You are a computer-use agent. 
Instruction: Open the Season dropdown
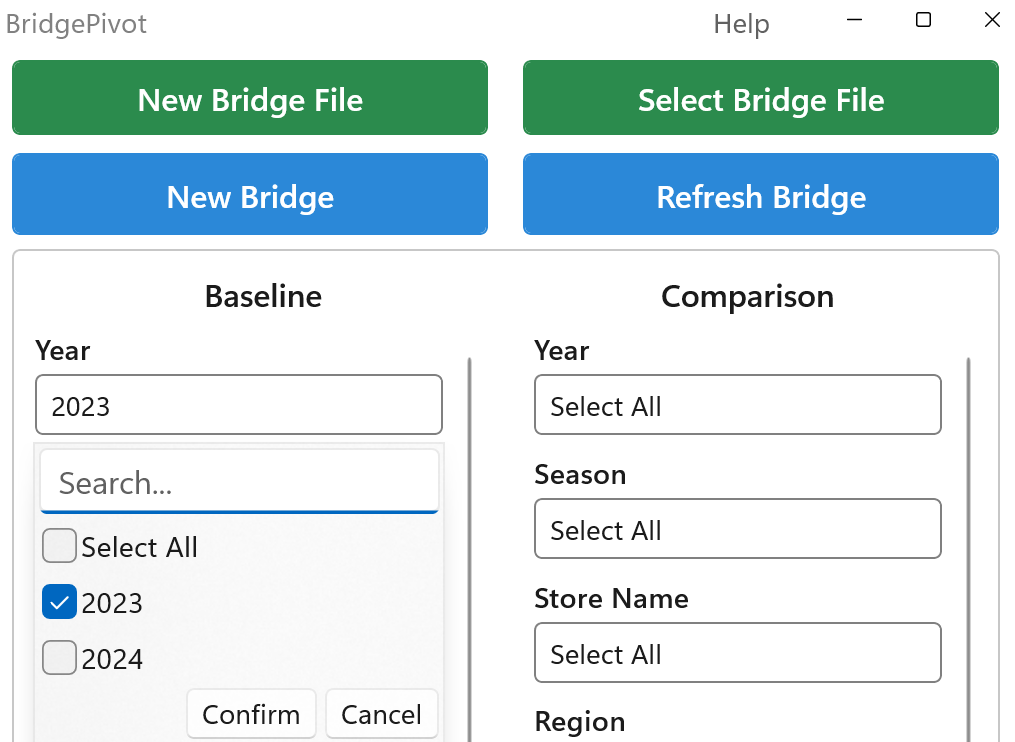click(x=737, y=529)
